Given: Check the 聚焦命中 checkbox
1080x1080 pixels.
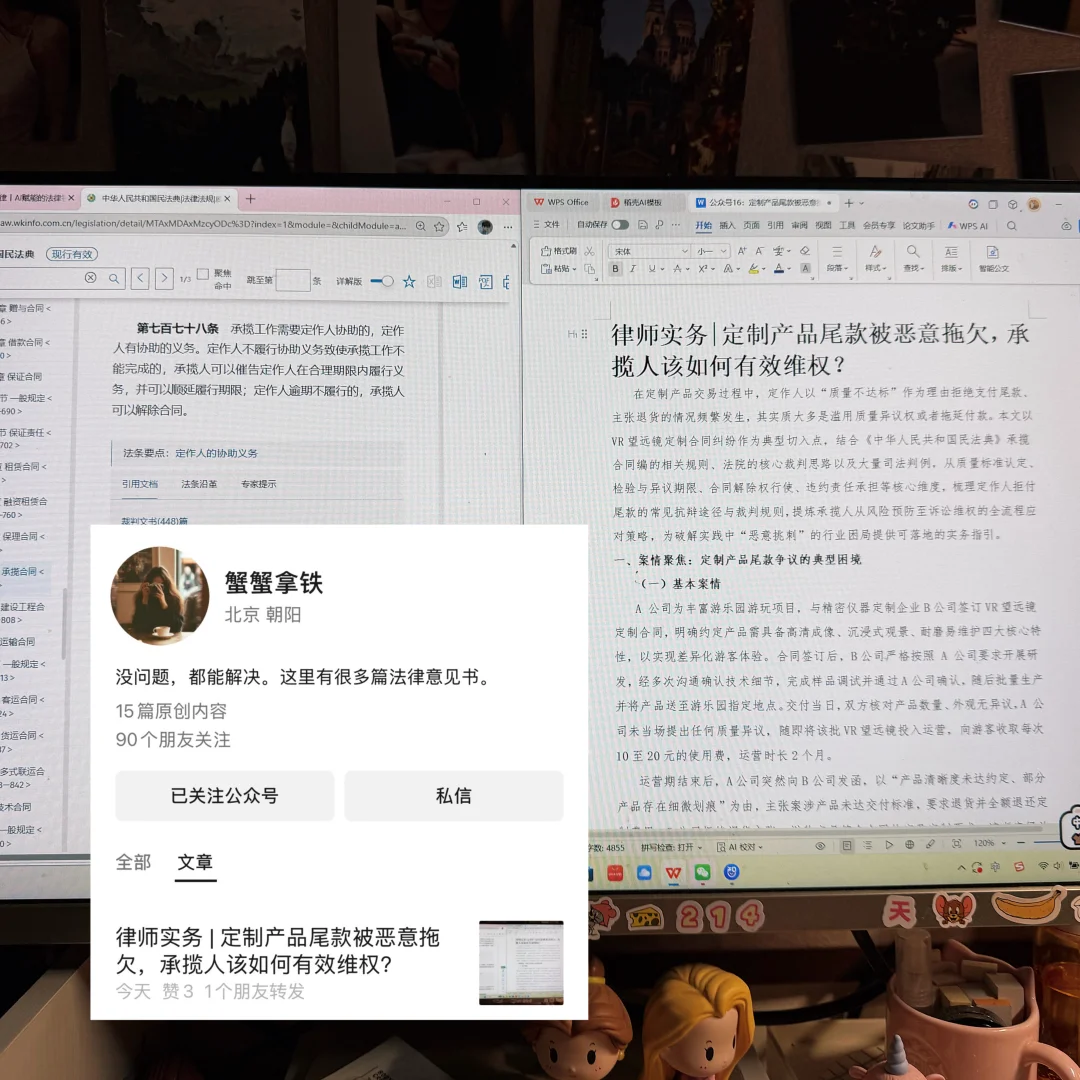Looking at the screenshot, I should point(202,274).
